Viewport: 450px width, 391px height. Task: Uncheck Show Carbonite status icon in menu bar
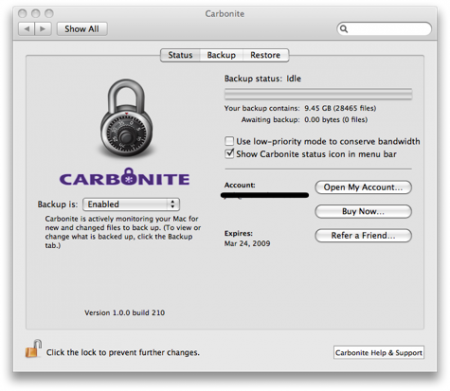pos(229,154)
